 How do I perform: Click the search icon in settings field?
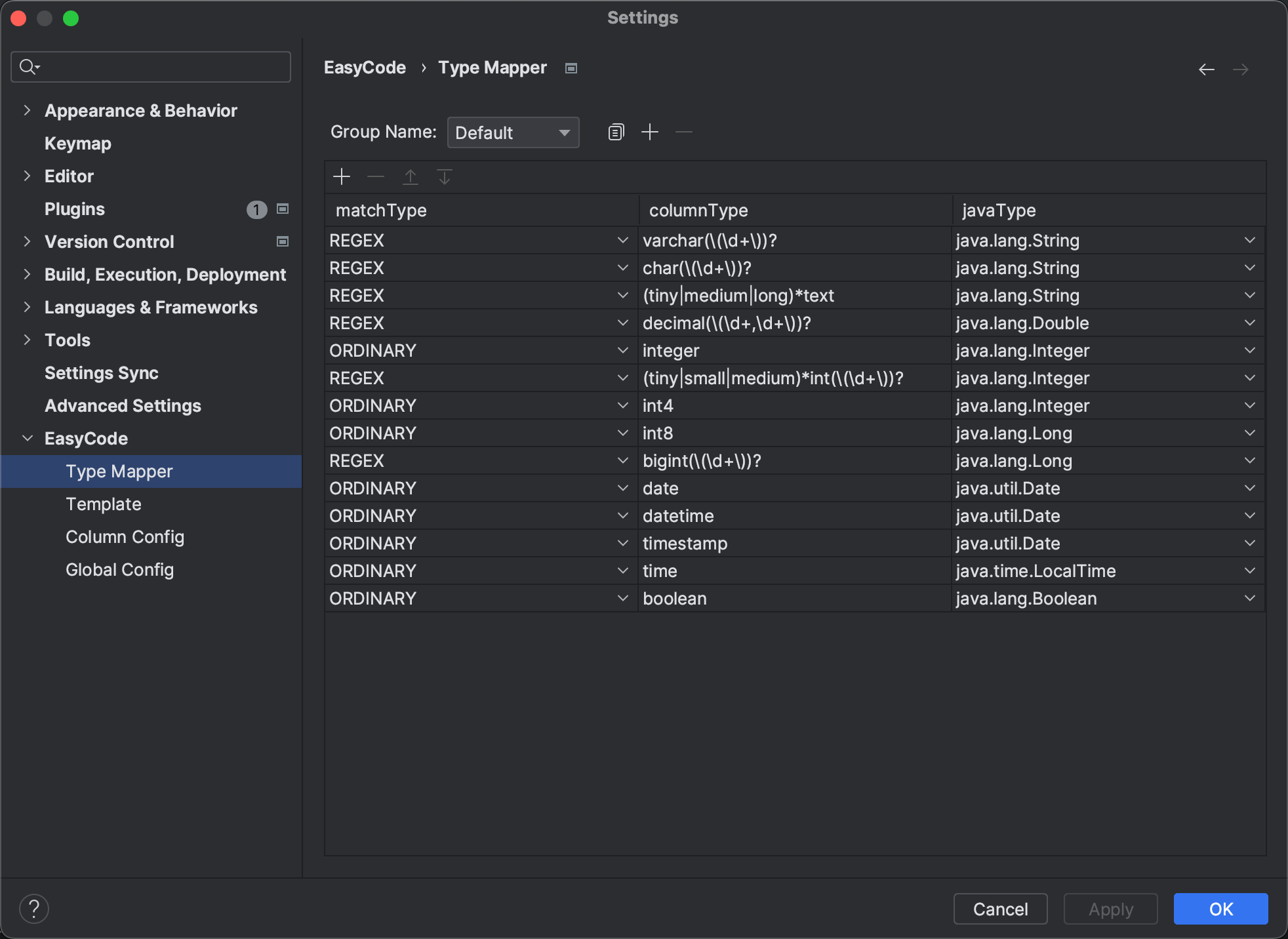tap(29, 67)
